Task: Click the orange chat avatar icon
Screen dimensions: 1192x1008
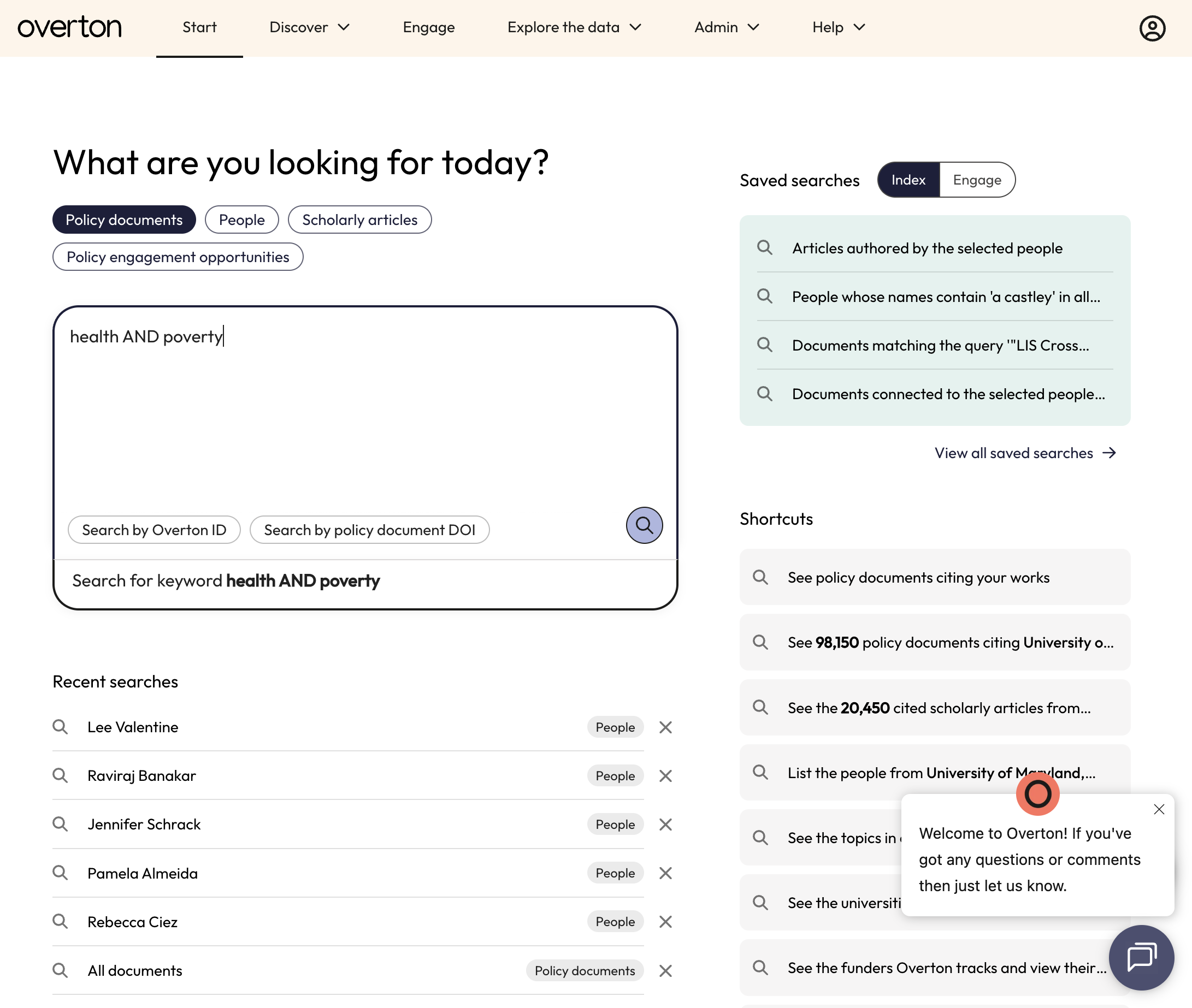Action: pyautogui.click(x=1037, y=794)
